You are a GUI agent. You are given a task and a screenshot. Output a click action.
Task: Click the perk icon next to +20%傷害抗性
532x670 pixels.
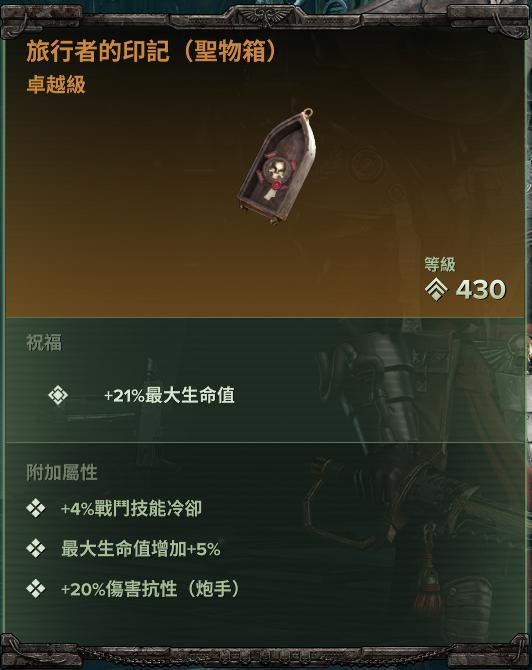[x=35, y=589]
